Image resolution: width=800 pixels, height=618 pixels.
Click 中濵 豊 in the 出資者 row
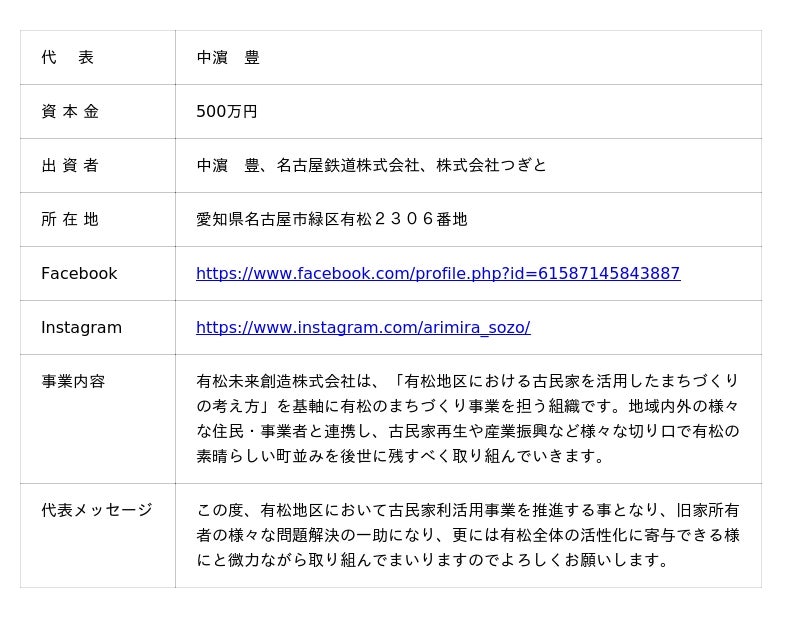[228, 165]
